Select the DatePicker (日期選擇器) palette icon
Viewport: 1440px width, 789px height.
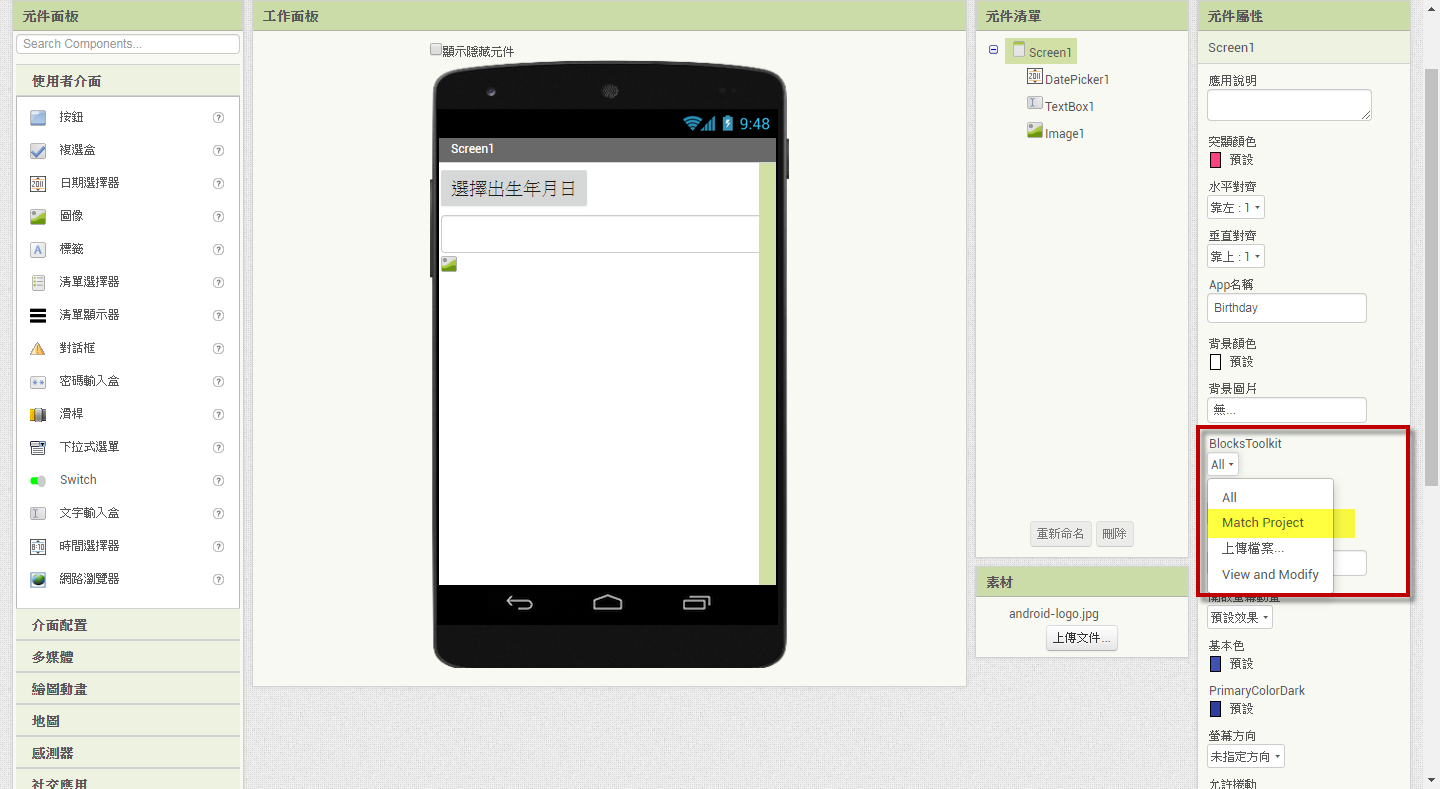tap(38, 184)
